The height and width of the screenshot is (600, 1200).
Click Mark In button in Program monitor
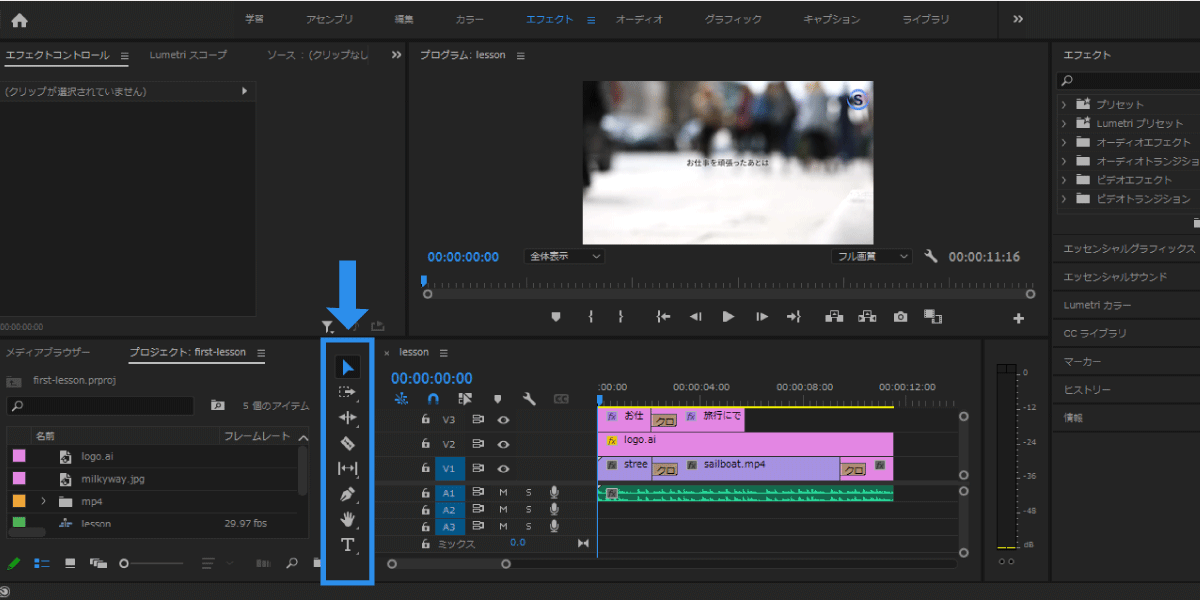pos(591,317)
